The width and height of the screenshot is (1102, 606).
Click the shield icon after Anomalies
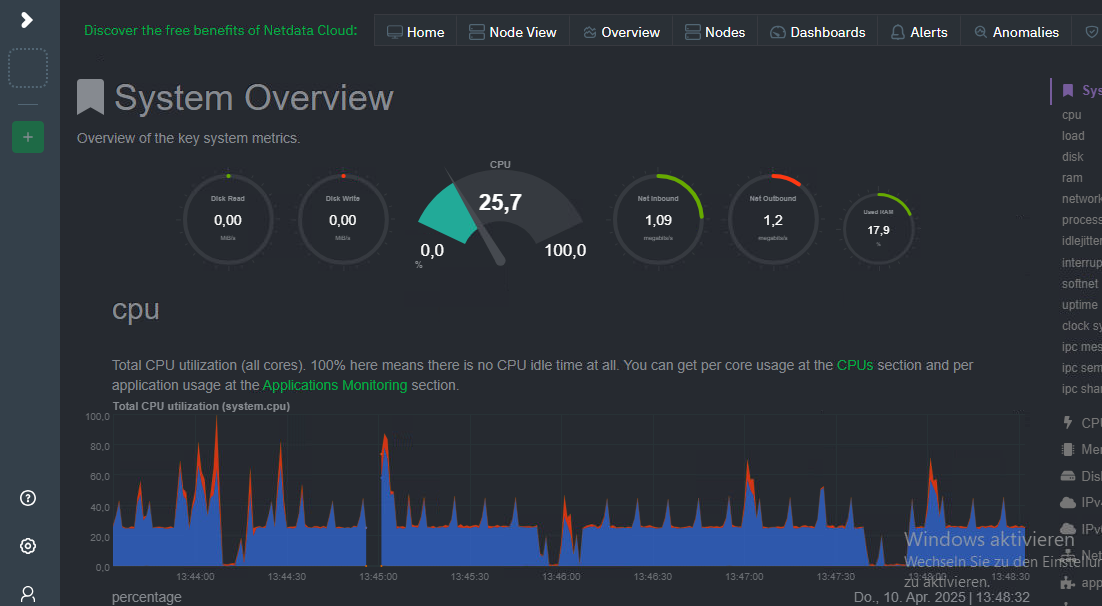point(1091,32)
